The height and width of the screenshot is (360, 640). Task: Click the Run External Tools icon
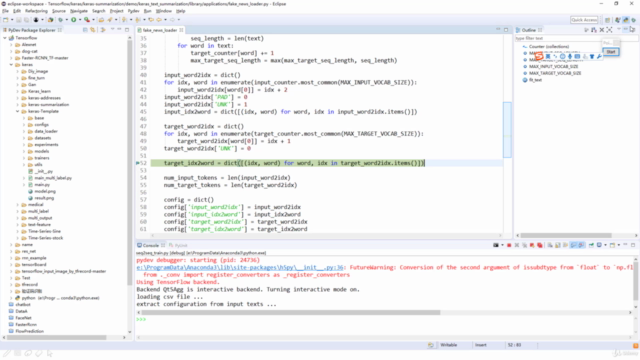click(87, 20)
